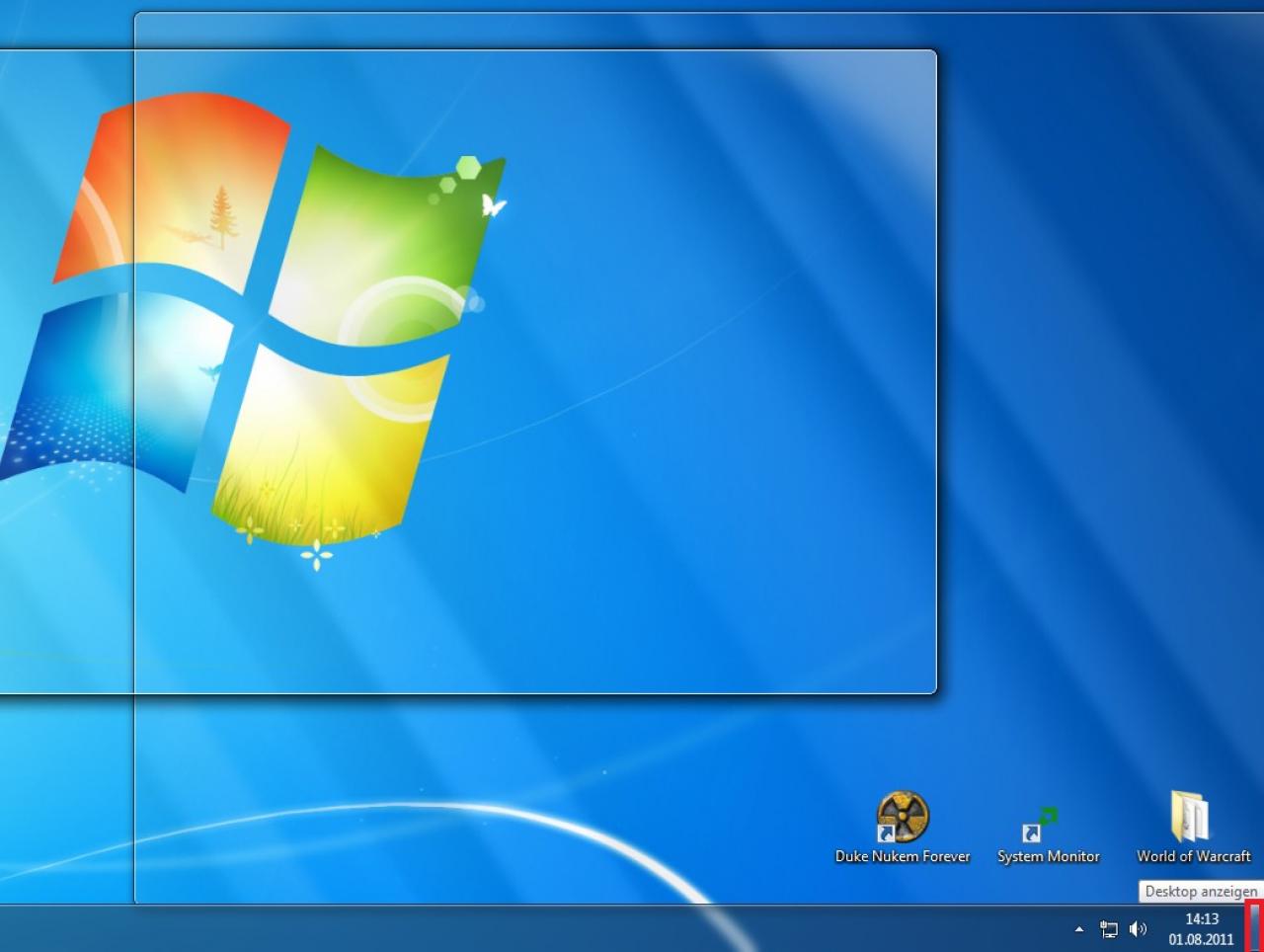1264x952 pixels.
Task: Click the date 01.08.2011 in the taskbar
Action: (x=1202, y=939)
